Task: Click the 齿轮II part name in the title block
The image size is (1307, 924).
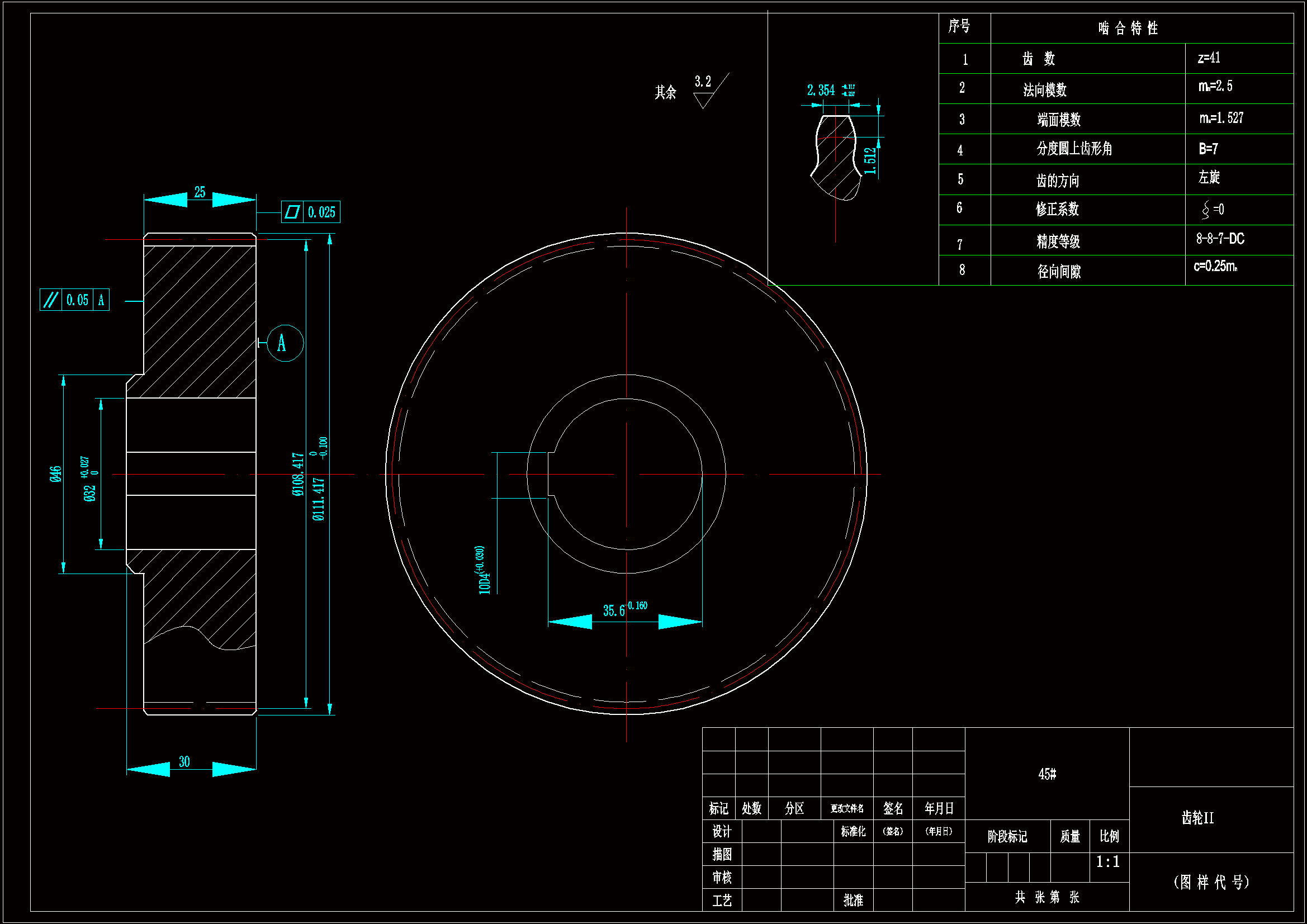Action: tap(1197, 818)
